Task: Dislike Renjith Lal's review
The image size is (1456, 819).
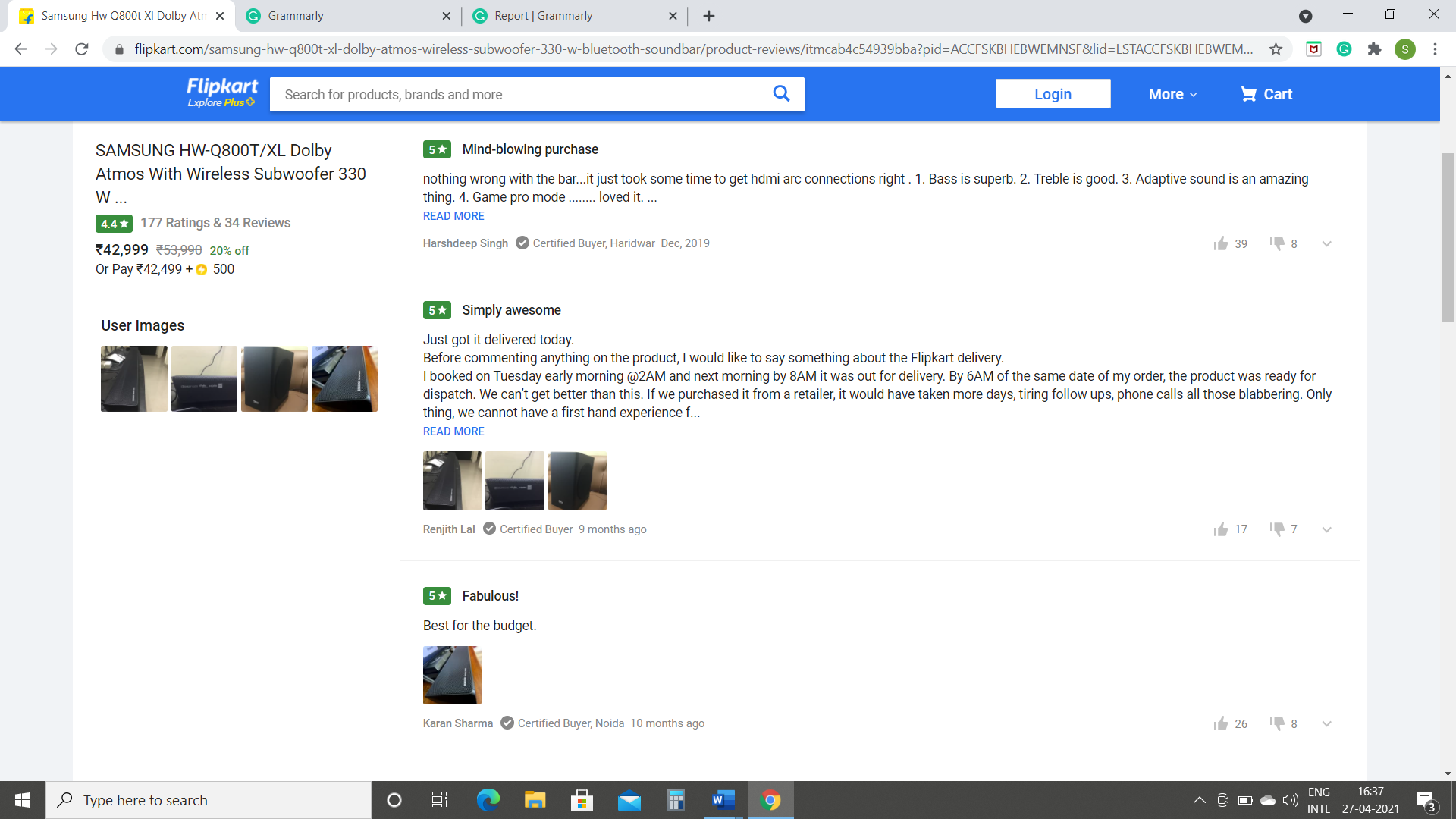Action: (x=1277, y=529)
